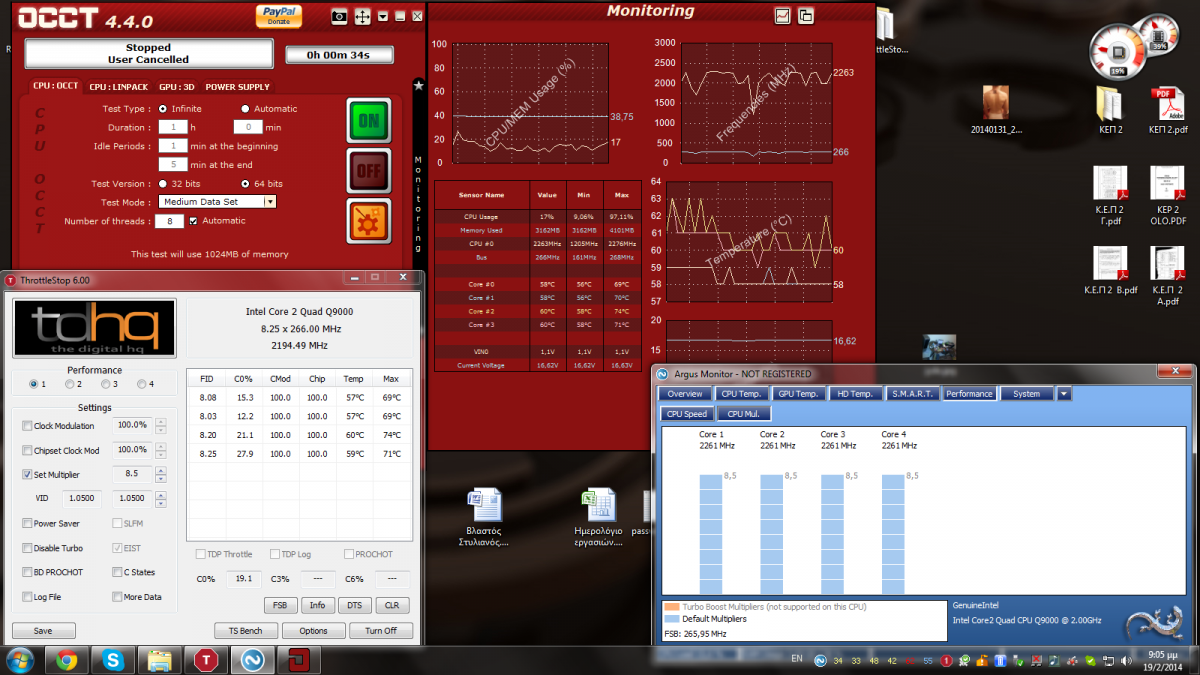Open the POWER SUPPLY tab
The width and height of the screenshot is (1200, 675).
click(x=237, y=87)
